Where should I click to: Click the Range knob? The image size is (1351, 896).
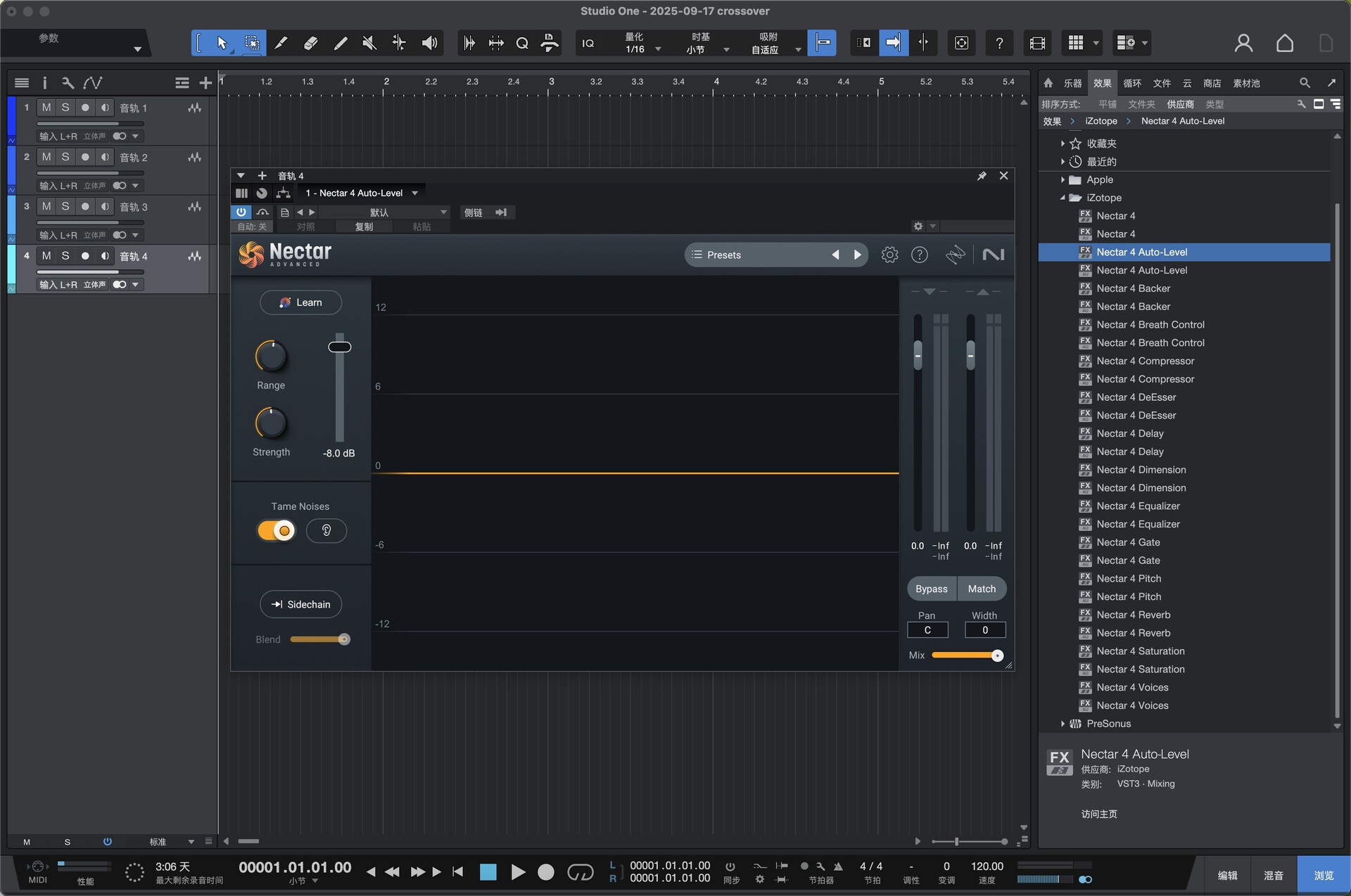[271, 357]
